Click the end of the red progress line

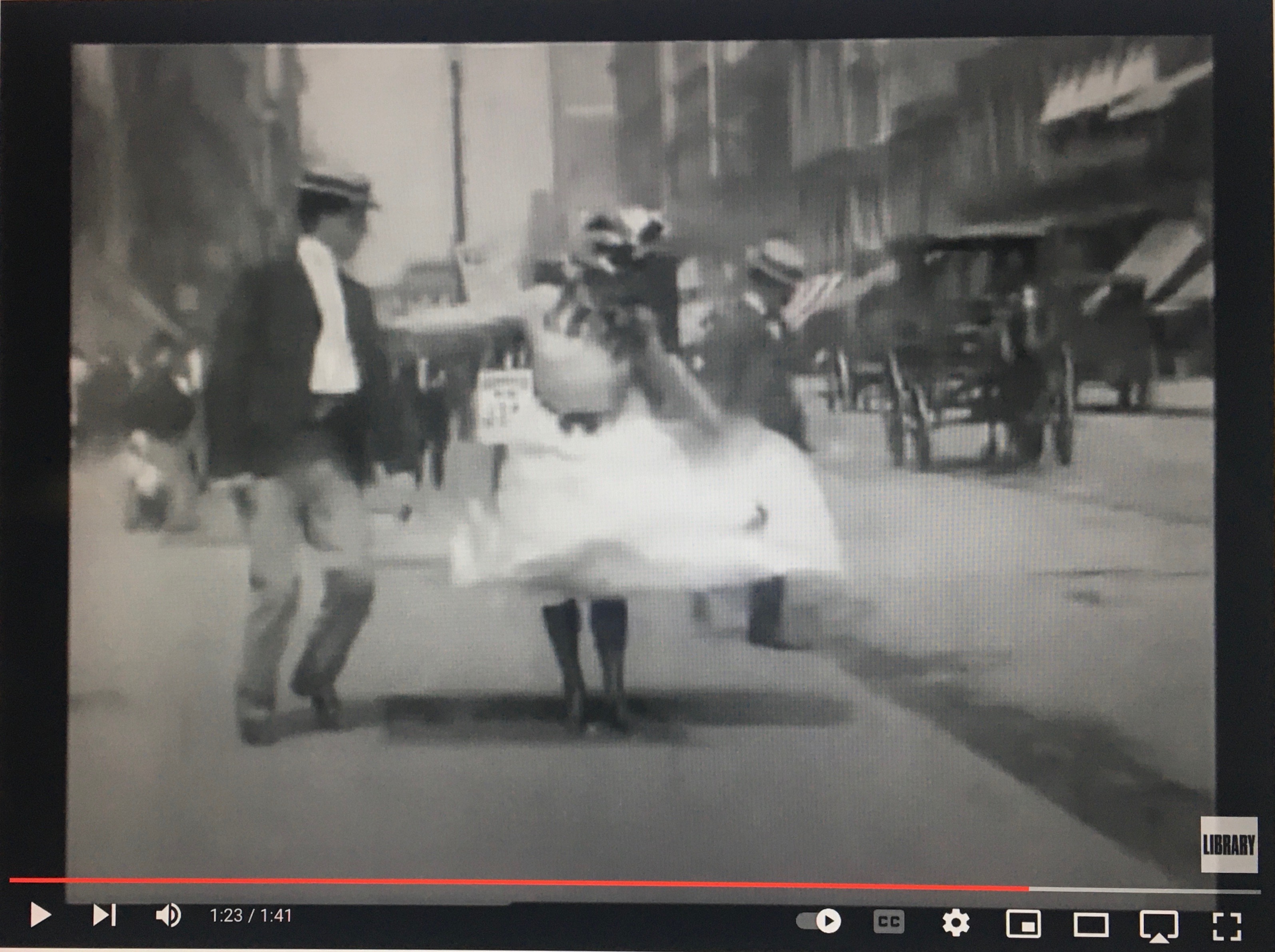1027,888
